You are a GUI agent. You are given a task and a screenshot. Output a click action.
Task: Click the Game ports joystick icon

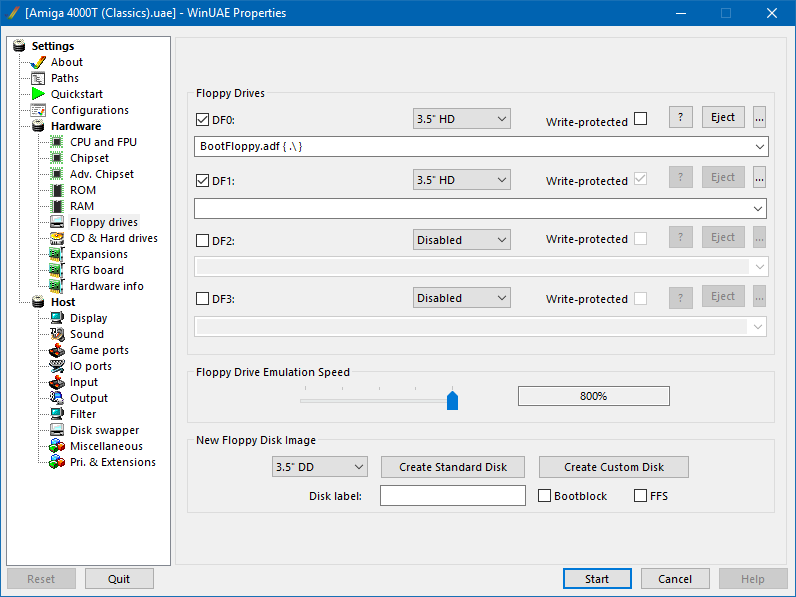coord(57,350)
